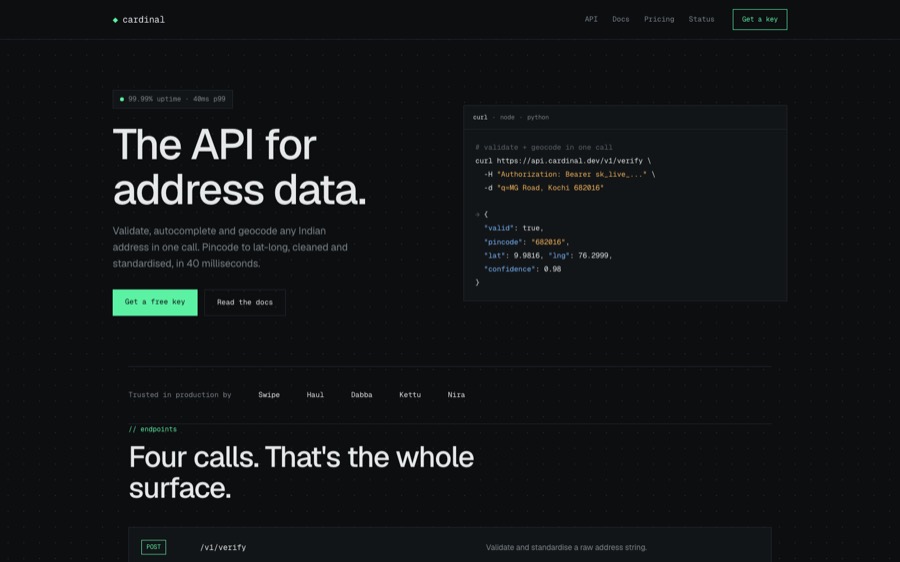Click the "valid": true response line
The image size is (900, 562).
point(513,228)
